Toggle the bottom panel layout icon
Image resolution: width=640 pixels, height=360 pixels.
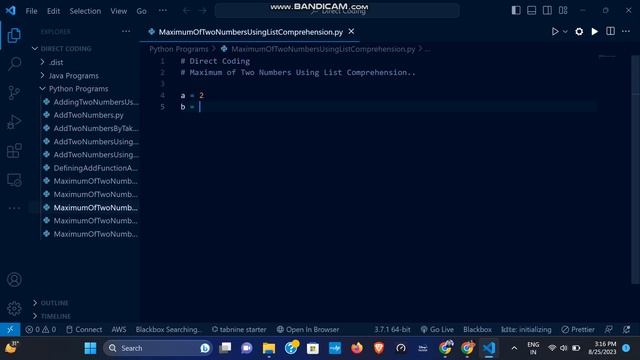531,11
